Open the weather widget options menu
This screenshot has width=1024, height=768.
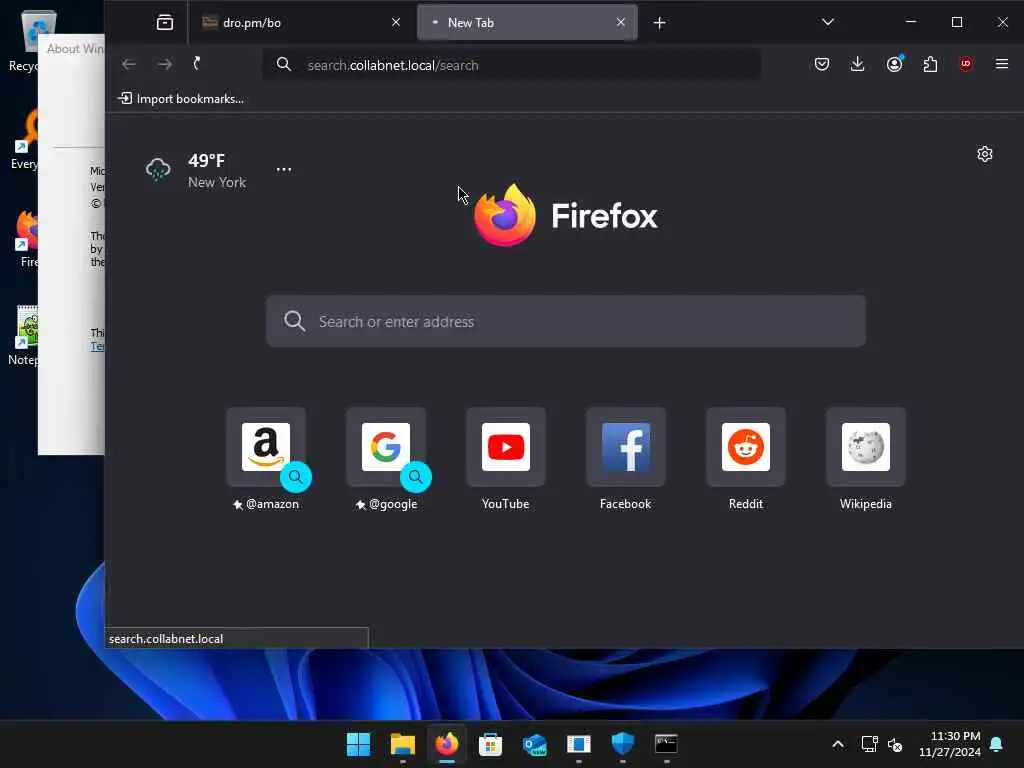(x=283, y=169)
